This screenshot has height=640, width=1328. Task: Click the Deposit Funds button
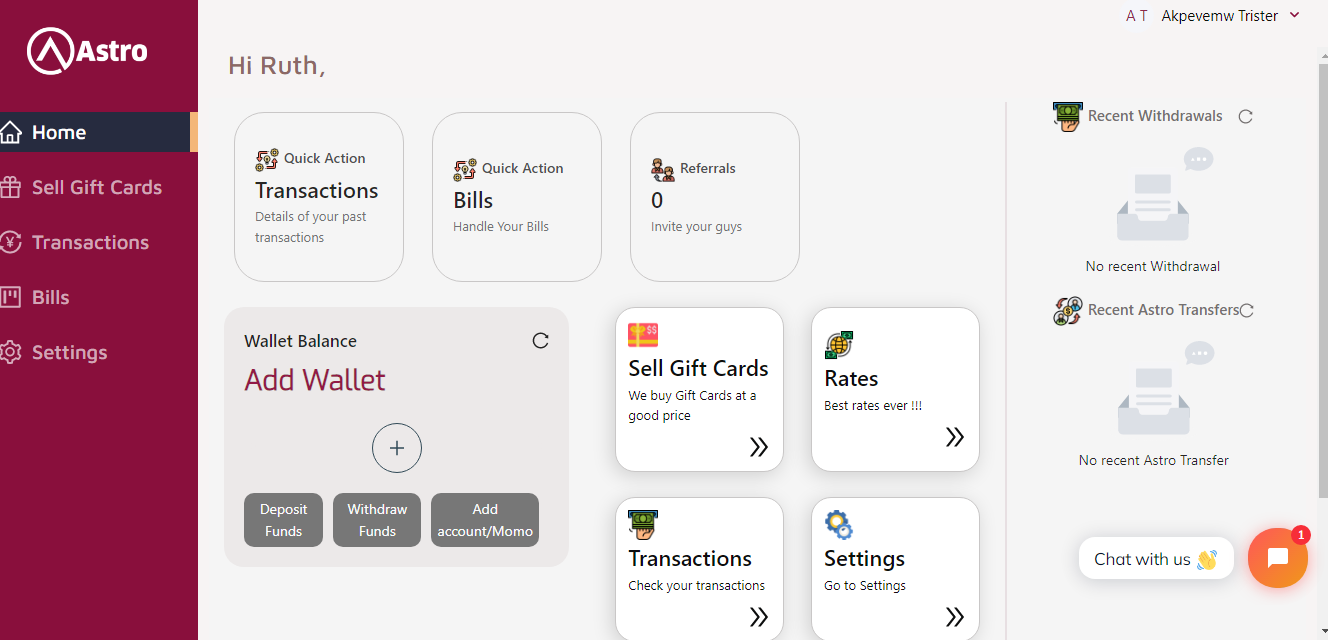pos(283,520)
